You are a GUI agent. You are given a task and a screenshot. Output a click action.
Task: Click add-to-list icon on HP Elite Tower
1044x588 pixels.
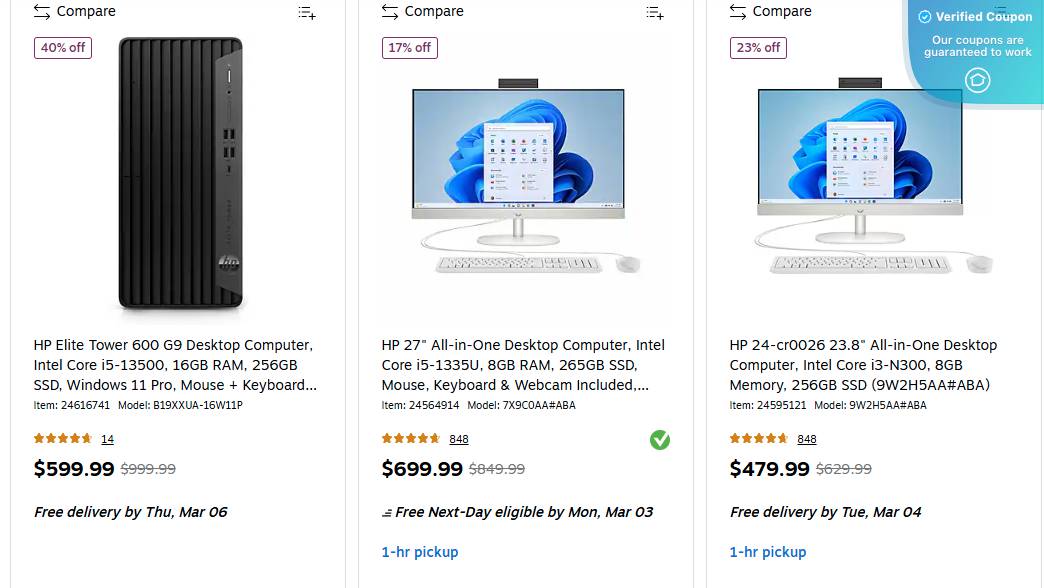coord(307,13)
